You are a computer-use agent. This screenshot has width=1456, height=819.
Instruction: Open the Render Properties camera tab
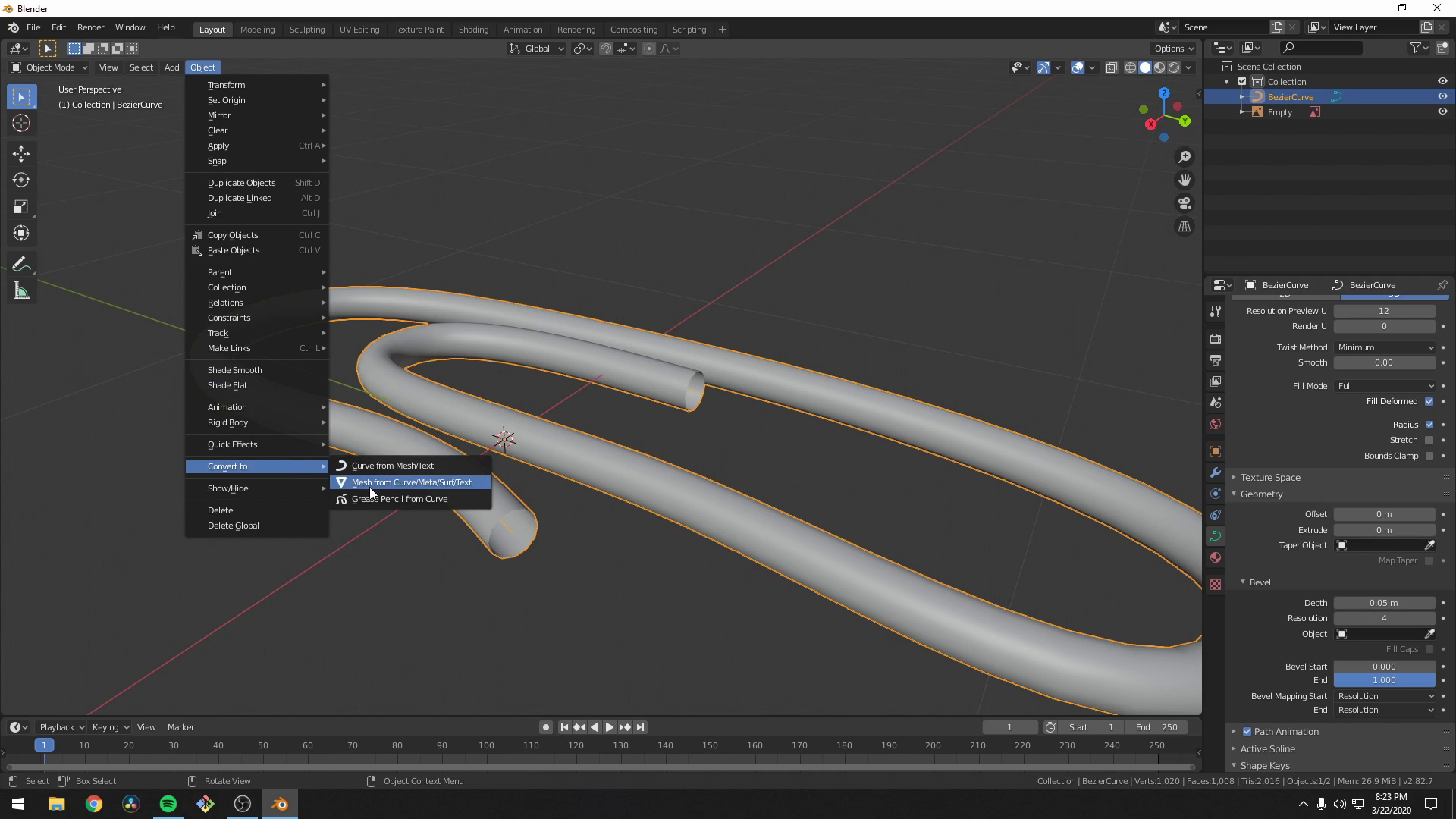pyautogui.click(x=1216, y=339)
